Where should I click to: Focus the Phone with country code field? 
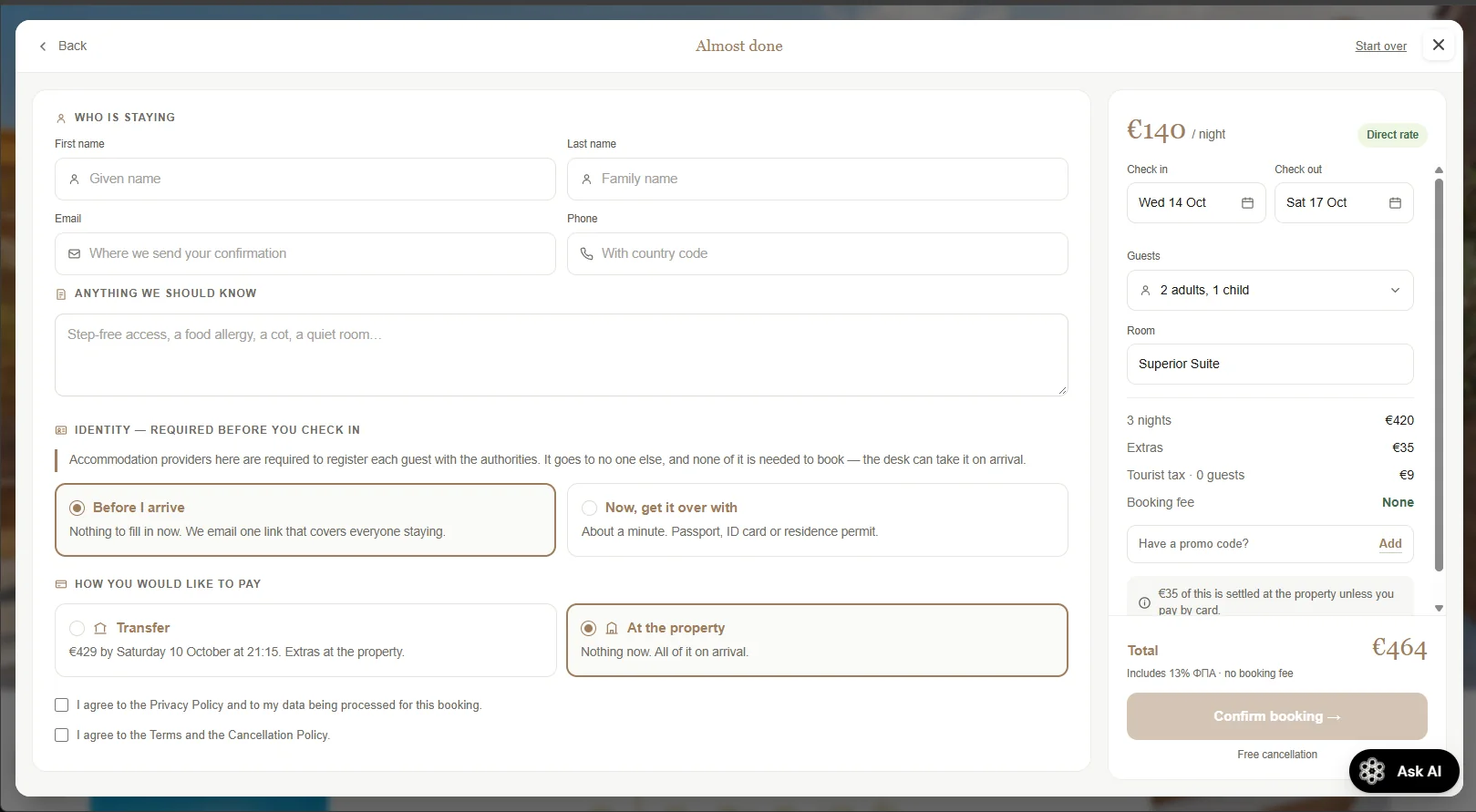(817, 253)
